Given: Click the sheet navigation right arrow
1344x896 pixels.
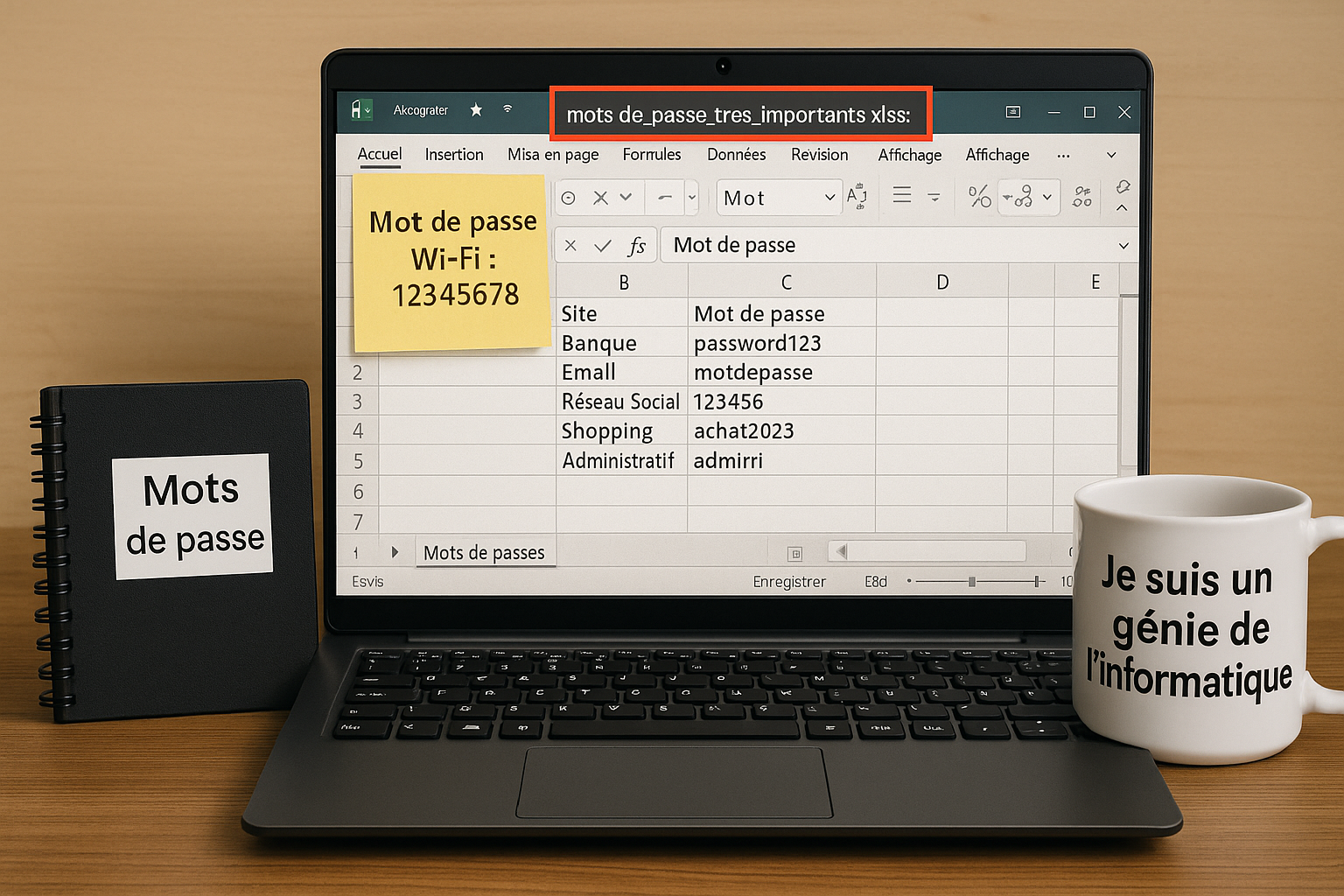Looking at the screenshot, I should point(395,552).
